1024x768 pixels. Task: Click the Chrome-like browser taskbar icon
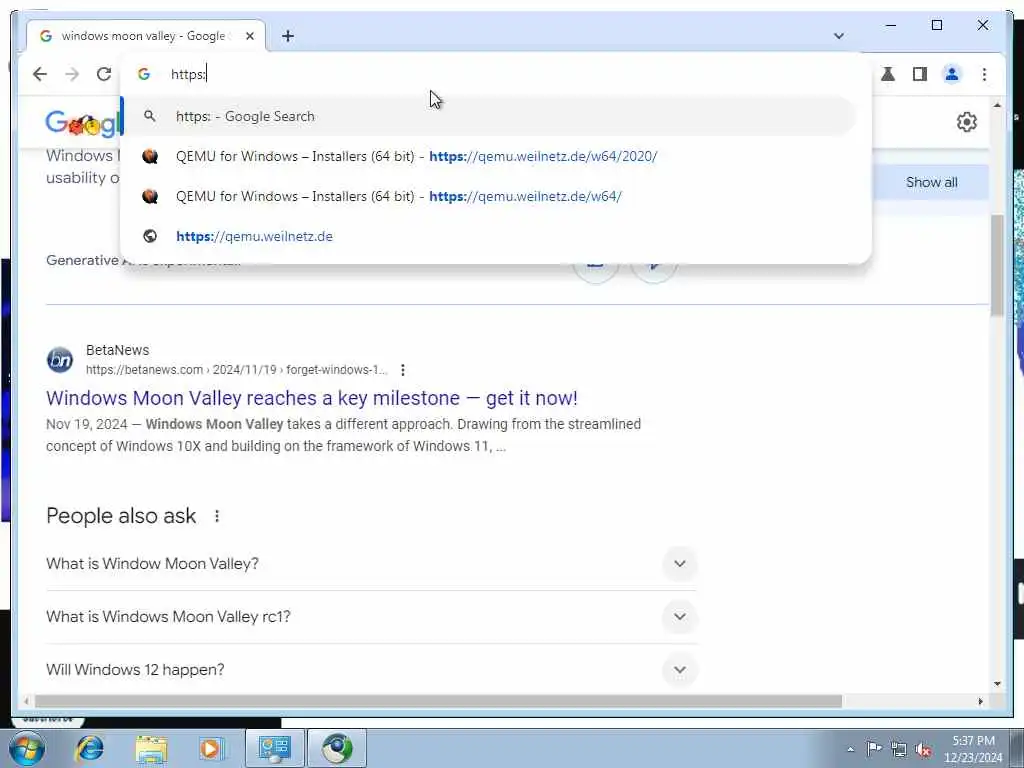point(337,748)
